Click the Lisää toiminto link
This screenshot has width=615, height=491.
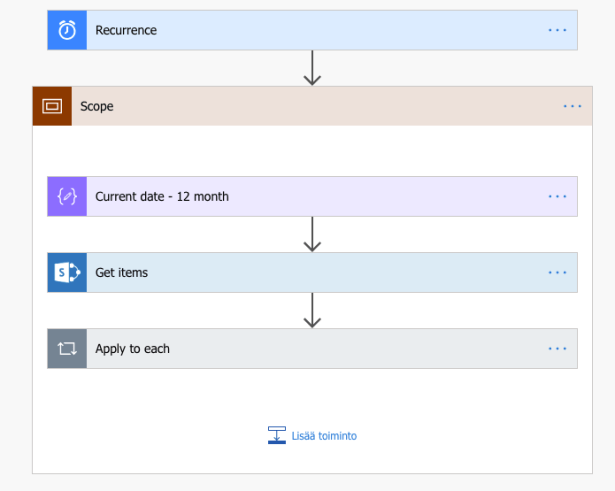(324, 436)
